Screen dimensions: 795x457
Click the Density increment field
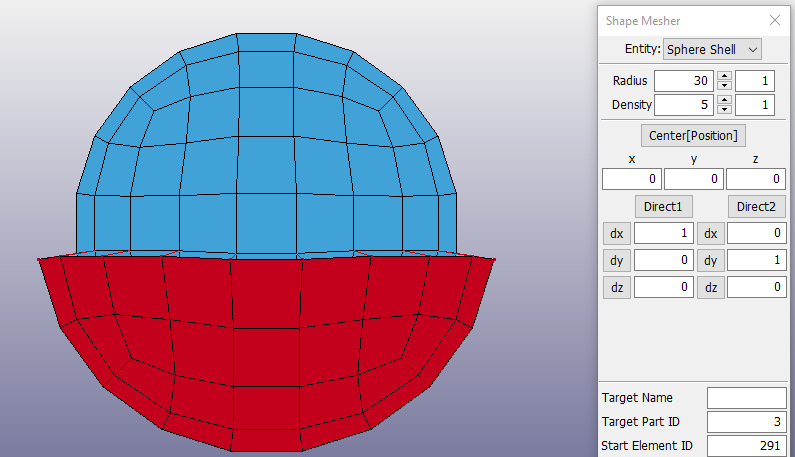pyautogui.click(x=754, y=104)
